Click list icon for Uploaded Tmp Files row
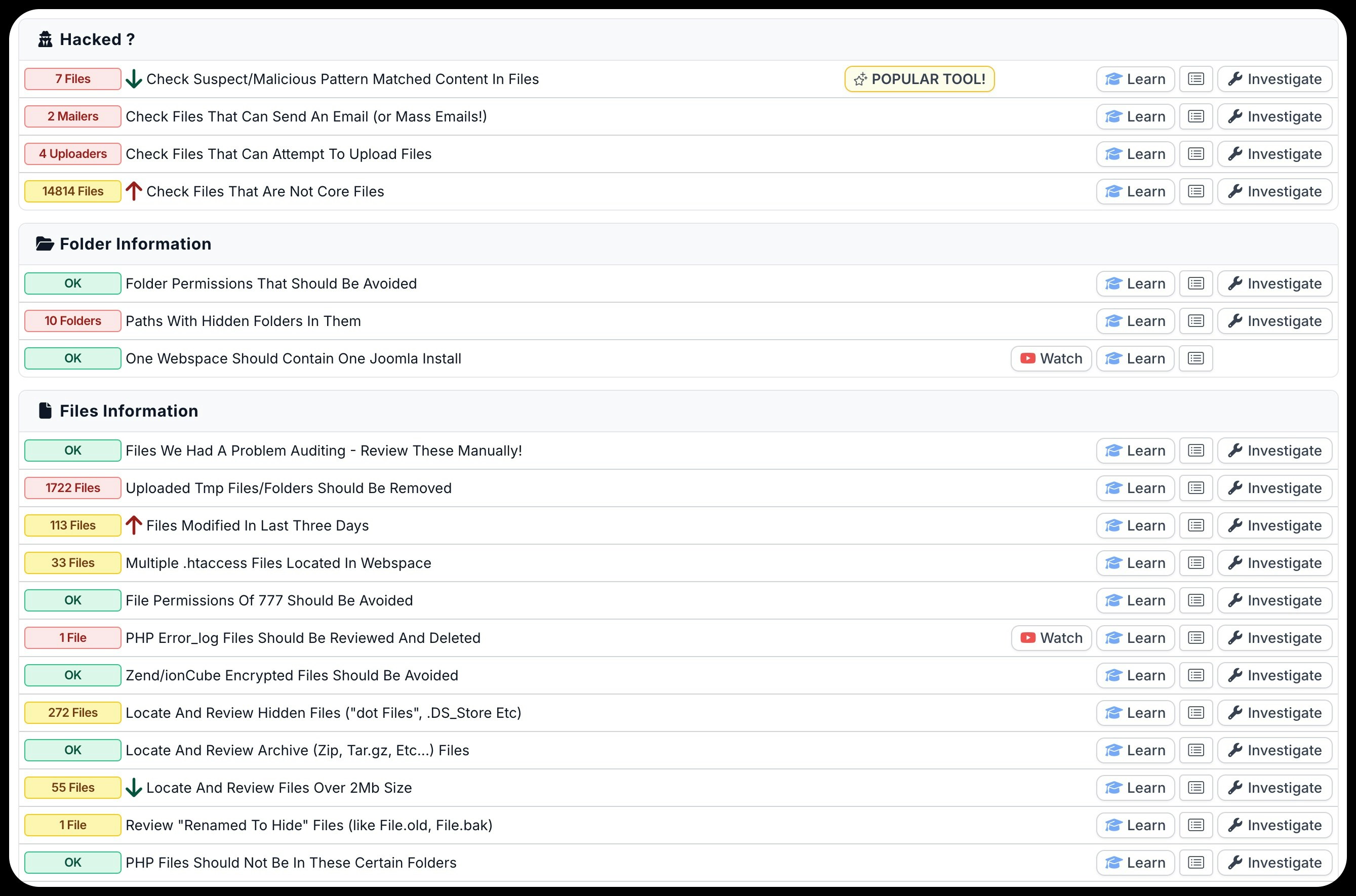The width and height of the screenshot is (1356, 896). (x=1195, y=488)
